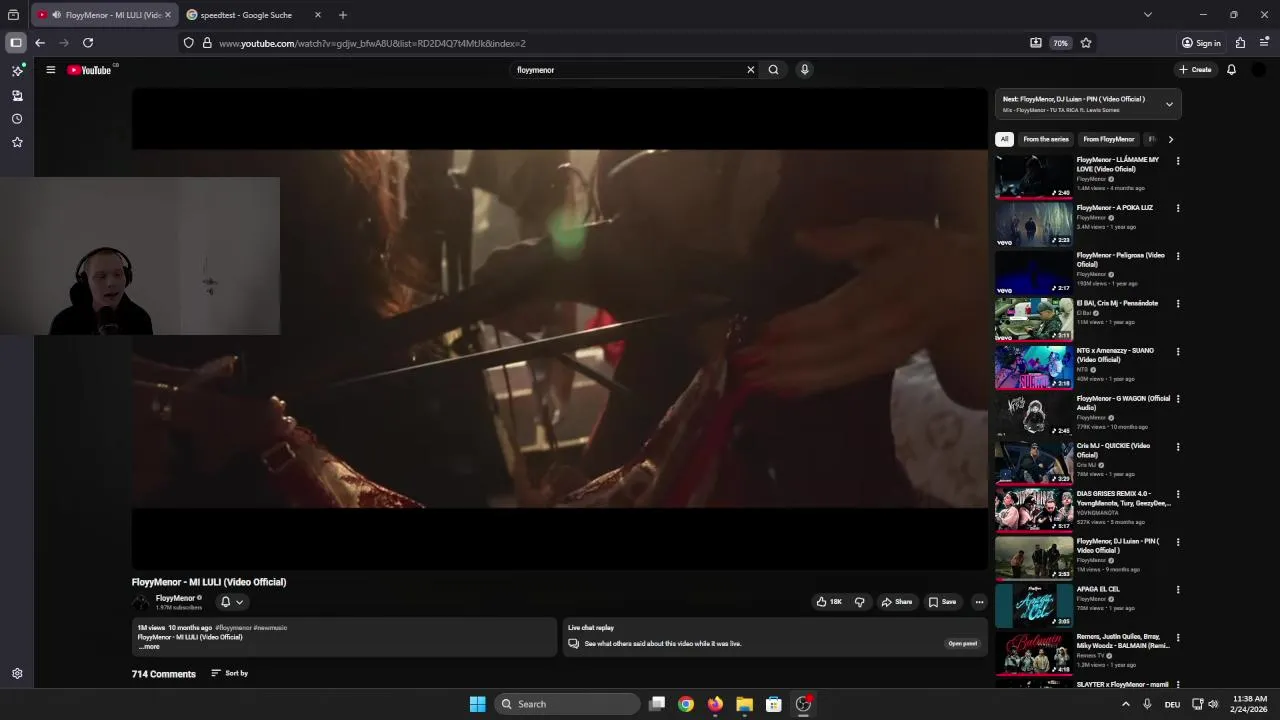Open more actions ellipsis below the video
Viewport: 1280px width, 720px height.
(x=979, y=602)
